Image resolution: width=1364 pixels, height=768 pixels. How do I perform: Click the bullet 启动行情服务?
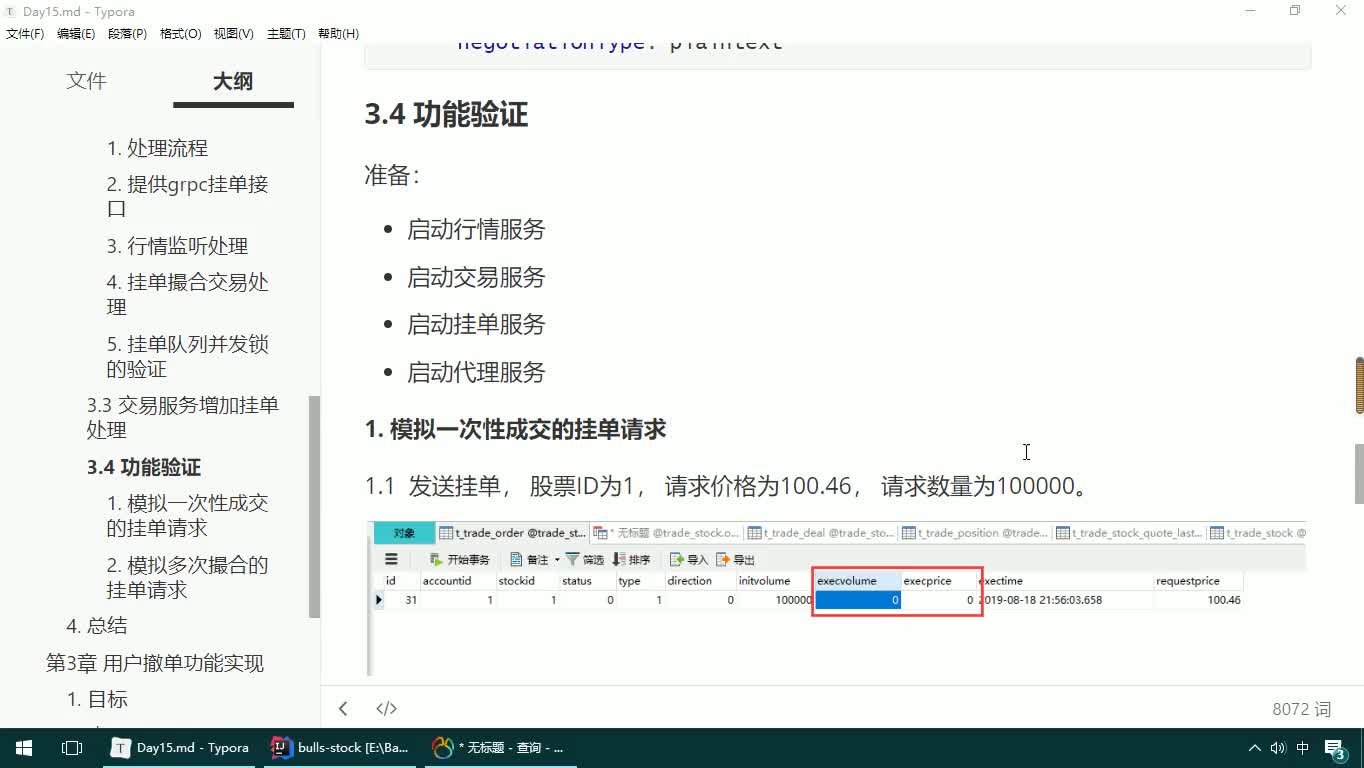(476, 230)
